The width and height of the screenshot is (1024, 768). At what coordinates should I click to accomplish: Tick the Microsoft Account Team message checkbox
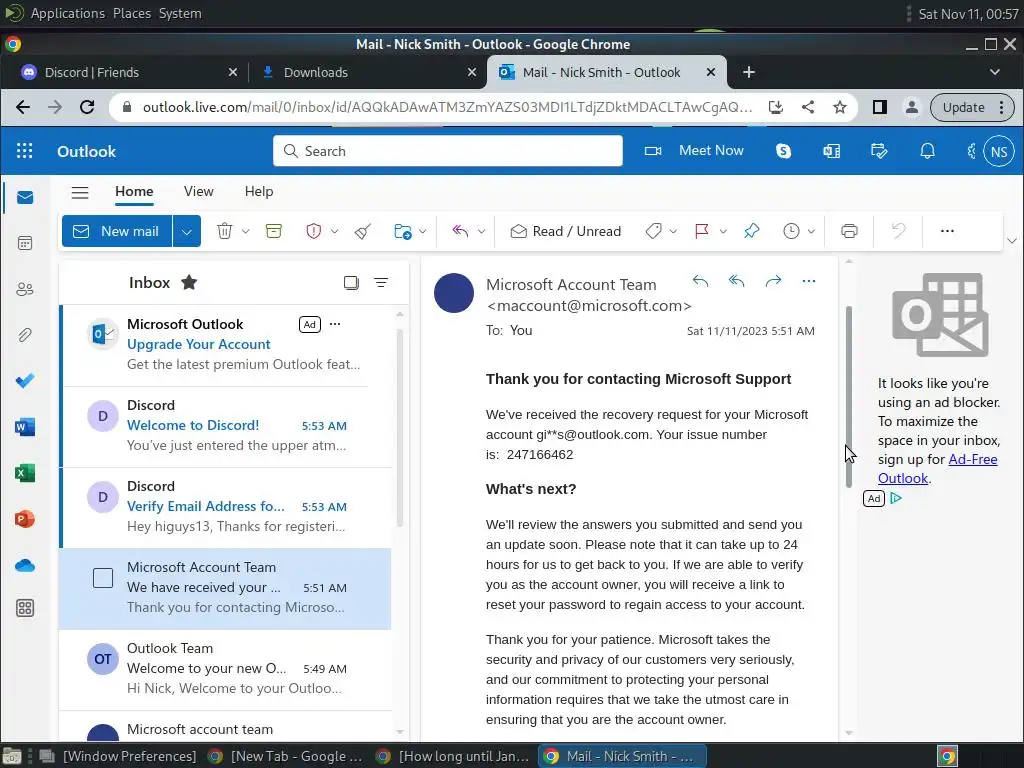click(103, 578)
